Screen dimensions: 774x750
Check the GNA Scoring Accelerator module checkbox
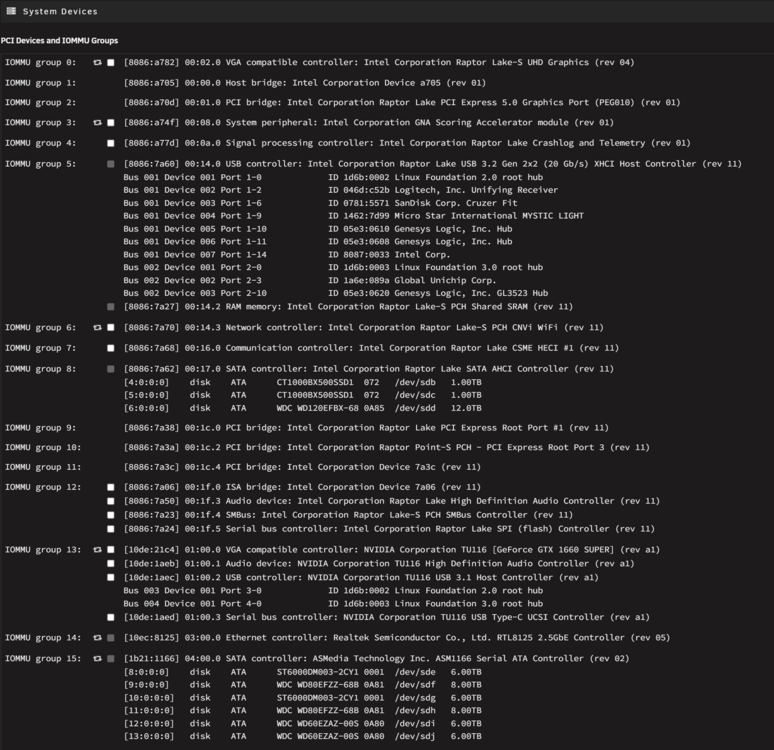111,123
